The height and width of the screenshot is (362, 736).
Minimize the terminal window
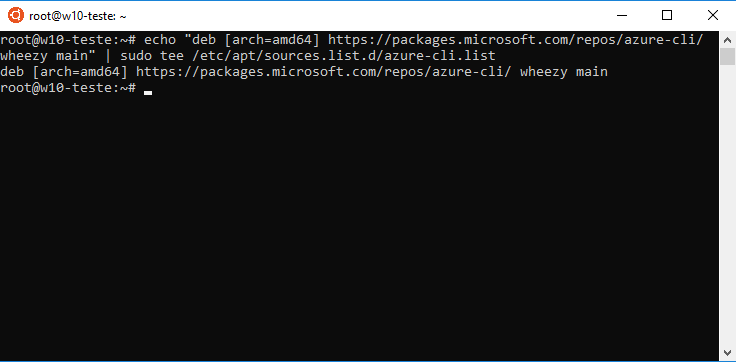tap(621, 15)
